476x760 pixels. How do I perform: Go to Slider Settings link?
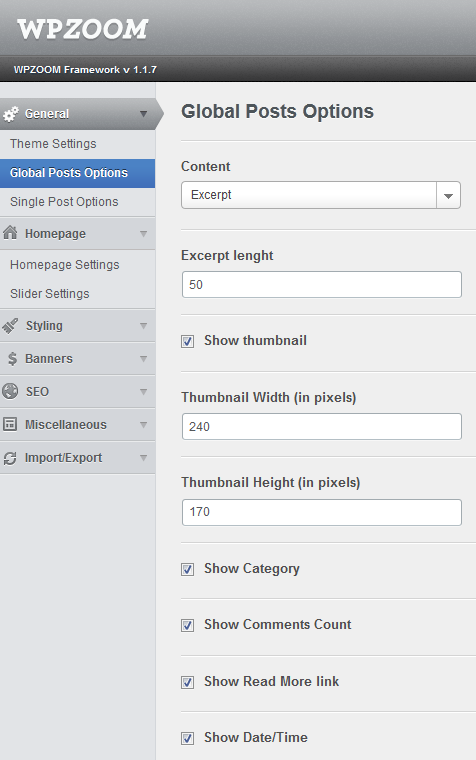[x=49, y=294]
